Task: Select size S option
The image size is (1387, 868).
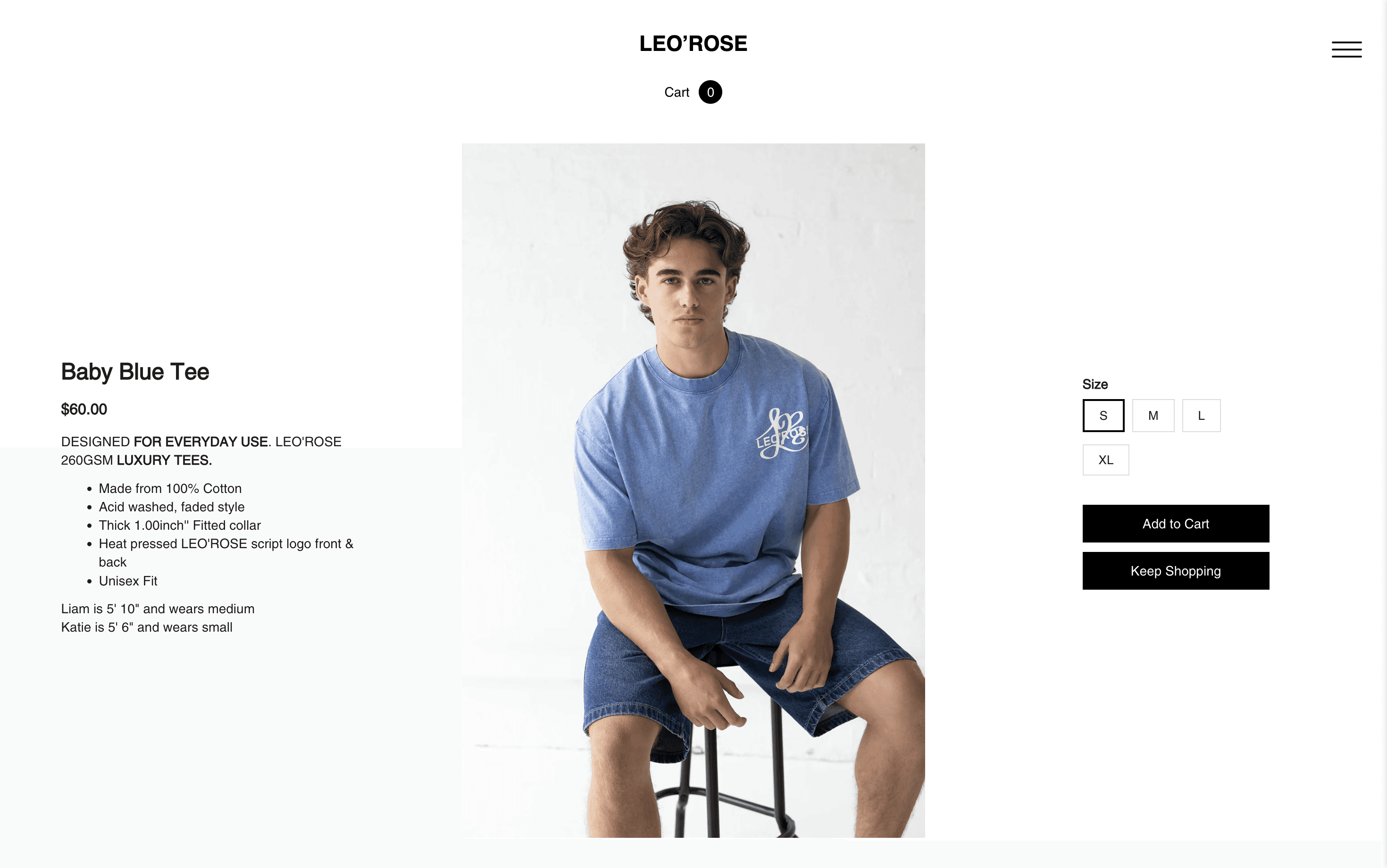Action: (x=1103, y=415)
